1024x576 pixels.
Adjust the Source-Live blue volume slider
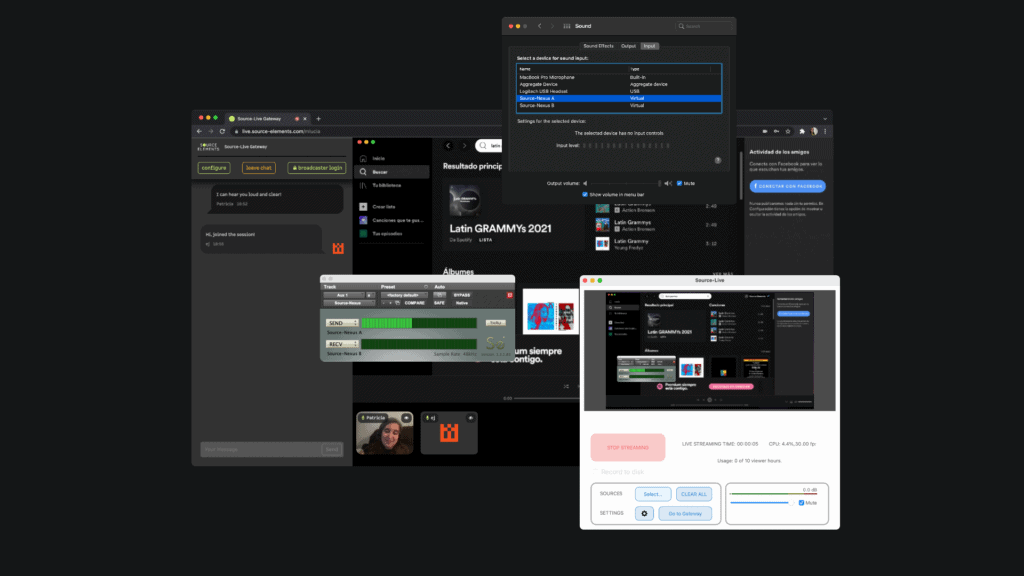tap(762, 503)
